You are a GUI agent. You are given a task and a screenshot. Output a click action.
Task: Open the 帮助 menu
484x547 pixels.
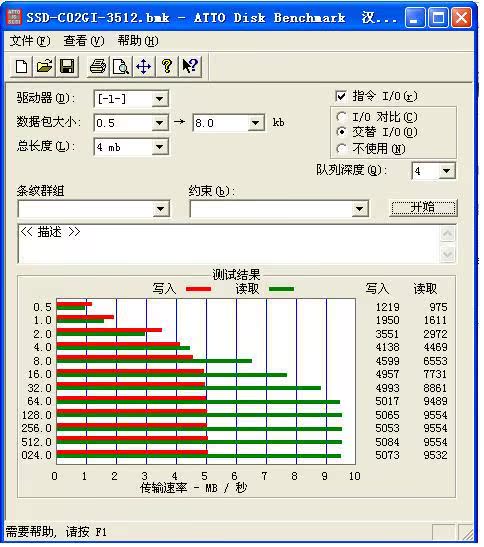click(x=138, y=41)
